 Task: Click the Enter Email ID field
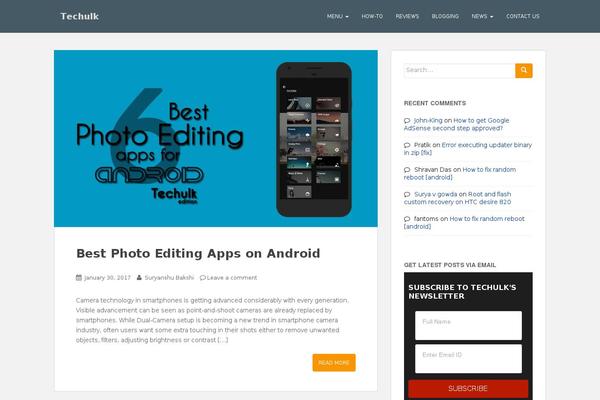pos(468,359)
